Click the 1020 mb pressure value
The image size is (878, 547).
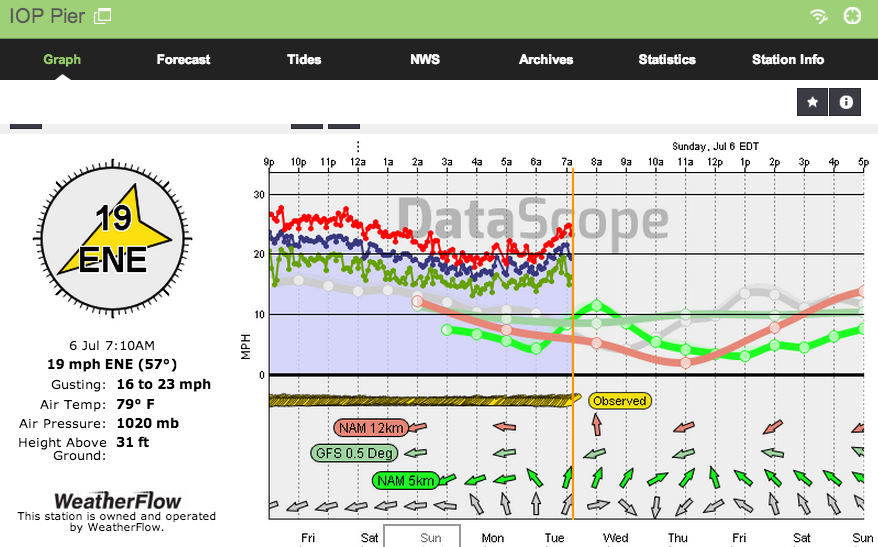tap(148, 423)
